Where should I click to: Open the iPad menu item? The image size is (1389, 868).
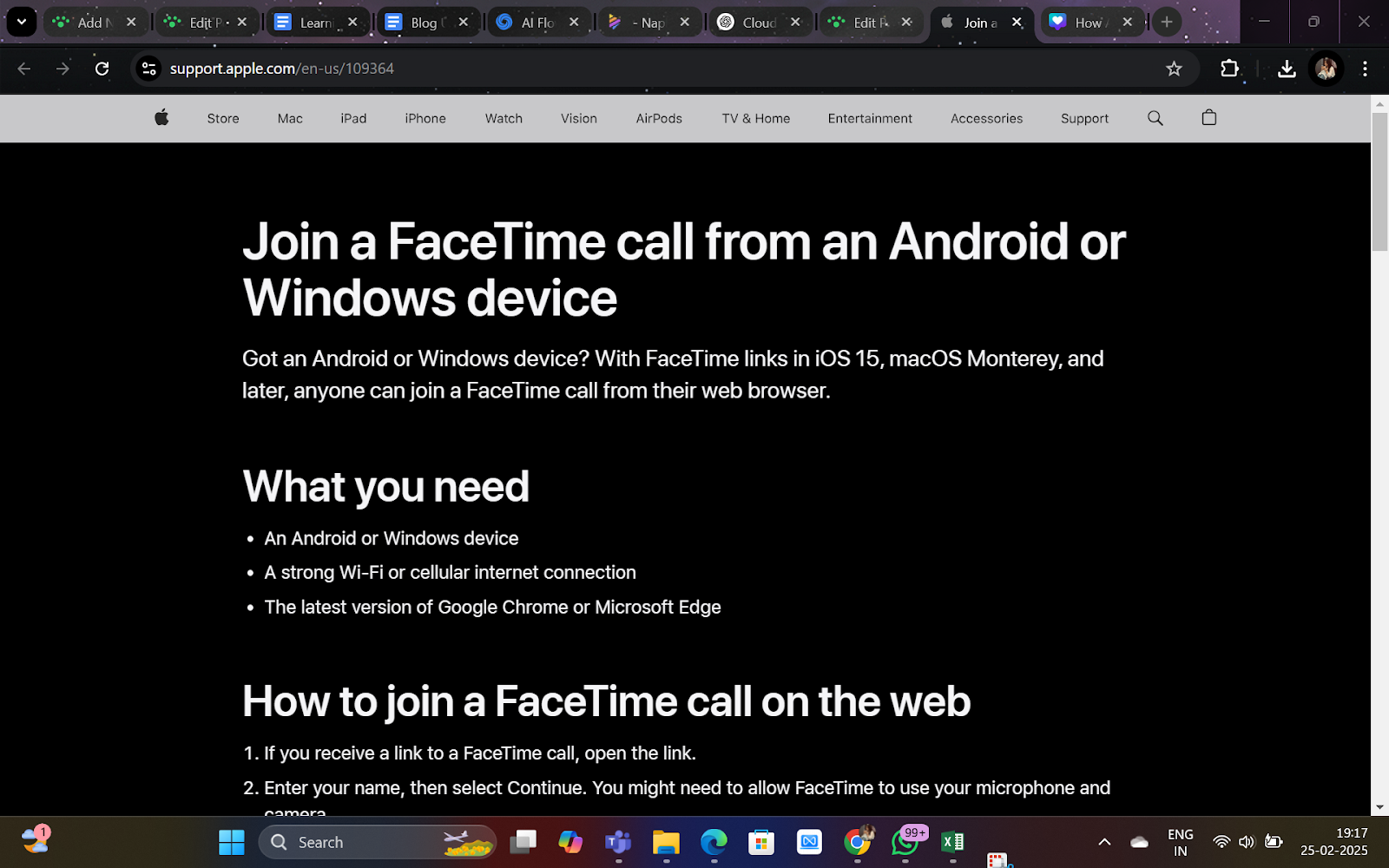click(x=353, y=118)
